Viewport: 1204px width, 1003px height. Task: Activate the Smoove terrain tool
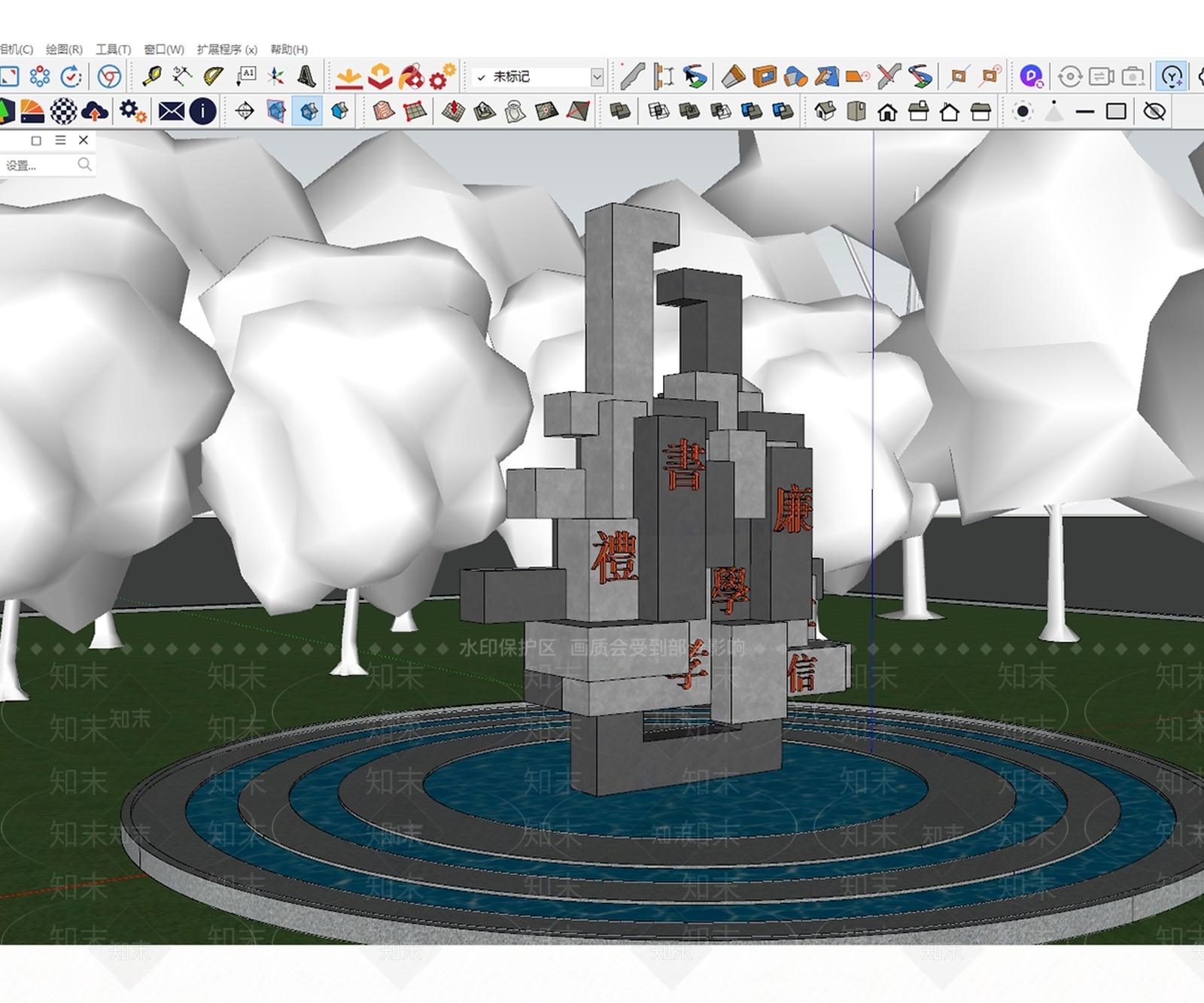click(453, 111)
